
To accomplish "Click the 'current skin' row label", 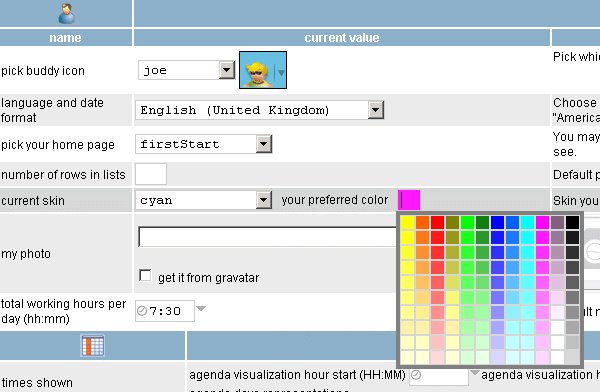I will click(33, 201).
